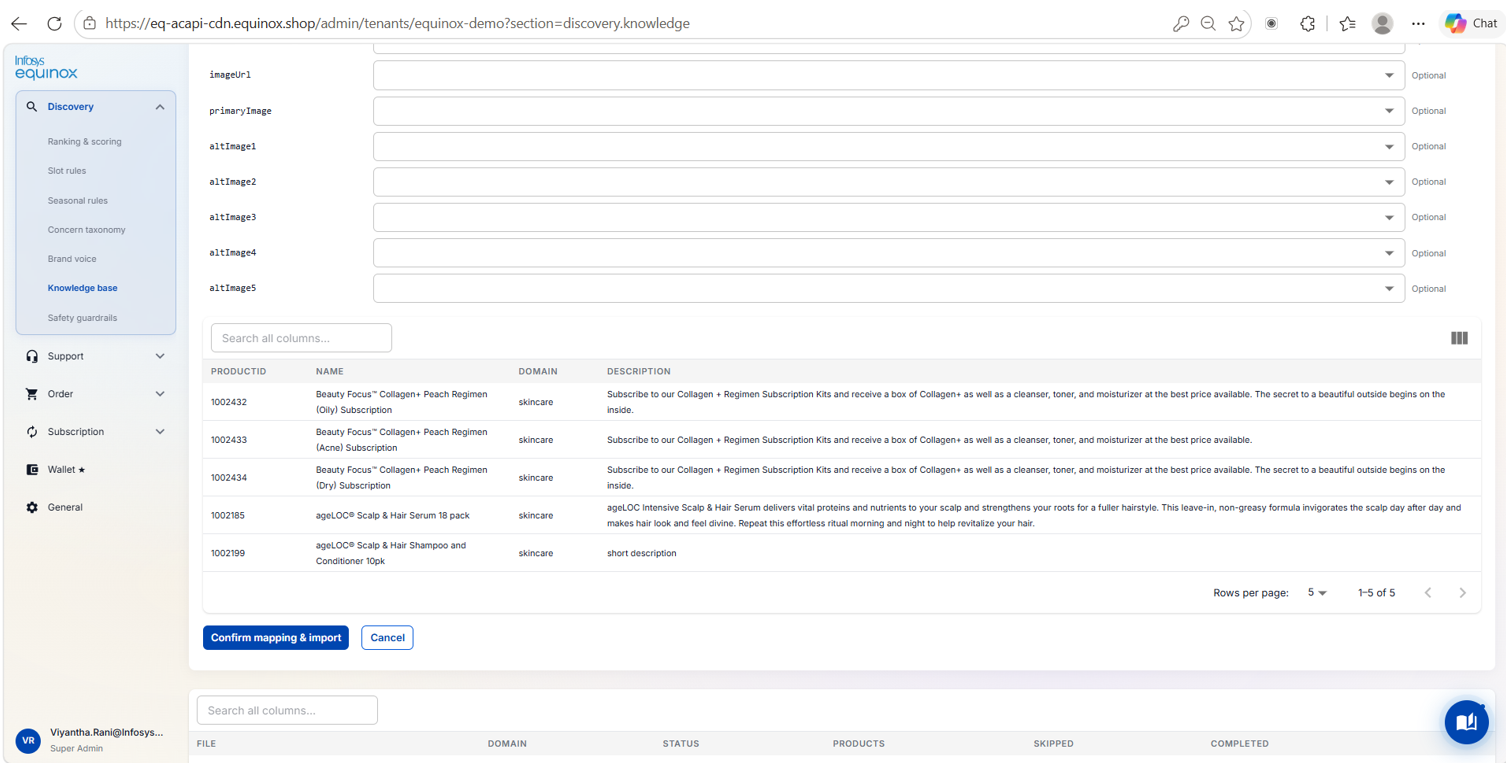The image size is (1506, 763).
Task: Open Slot rules page
Action: (67, 171)
